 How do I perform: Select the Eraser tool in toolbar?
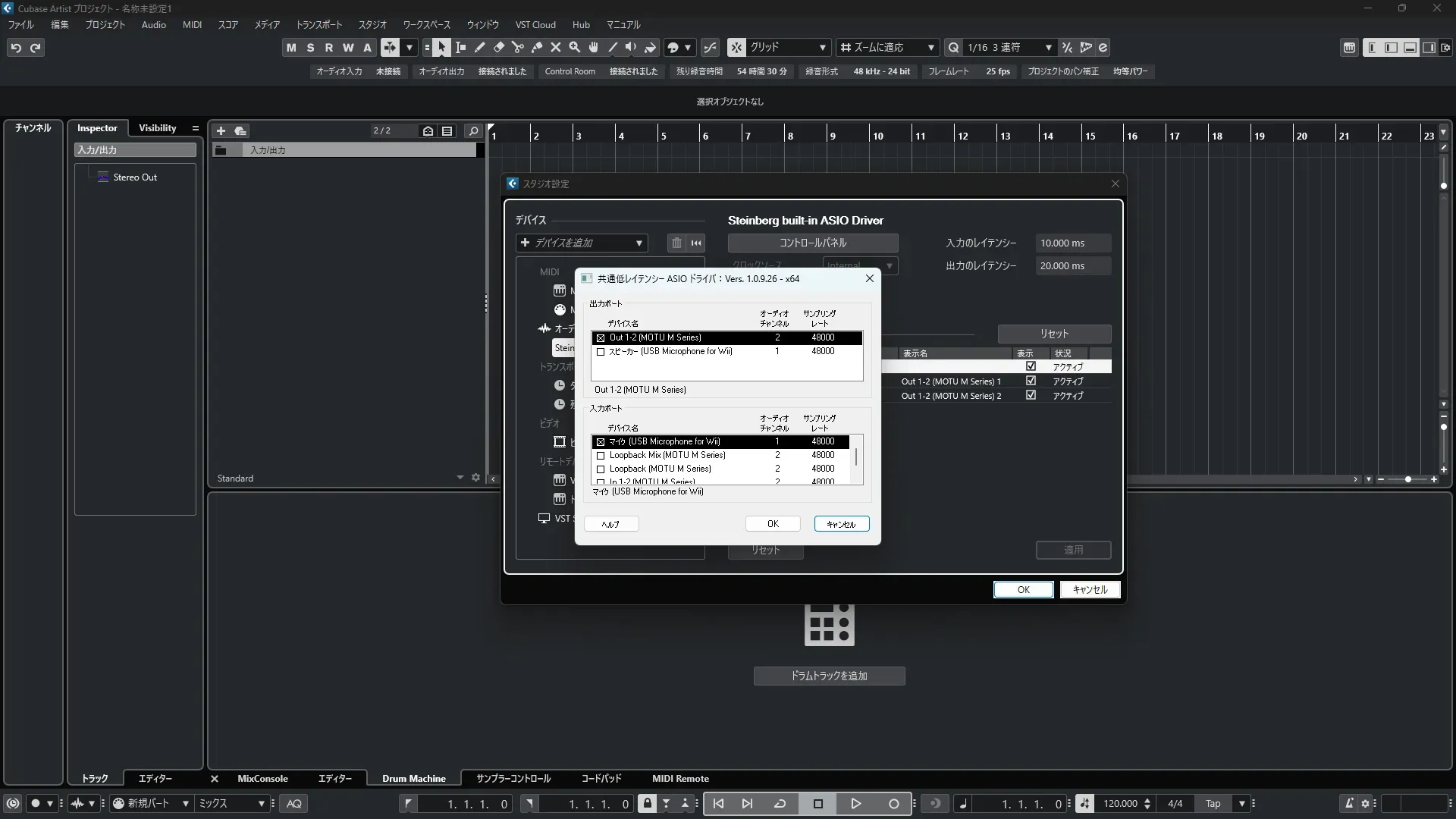(x=498, y=47)
